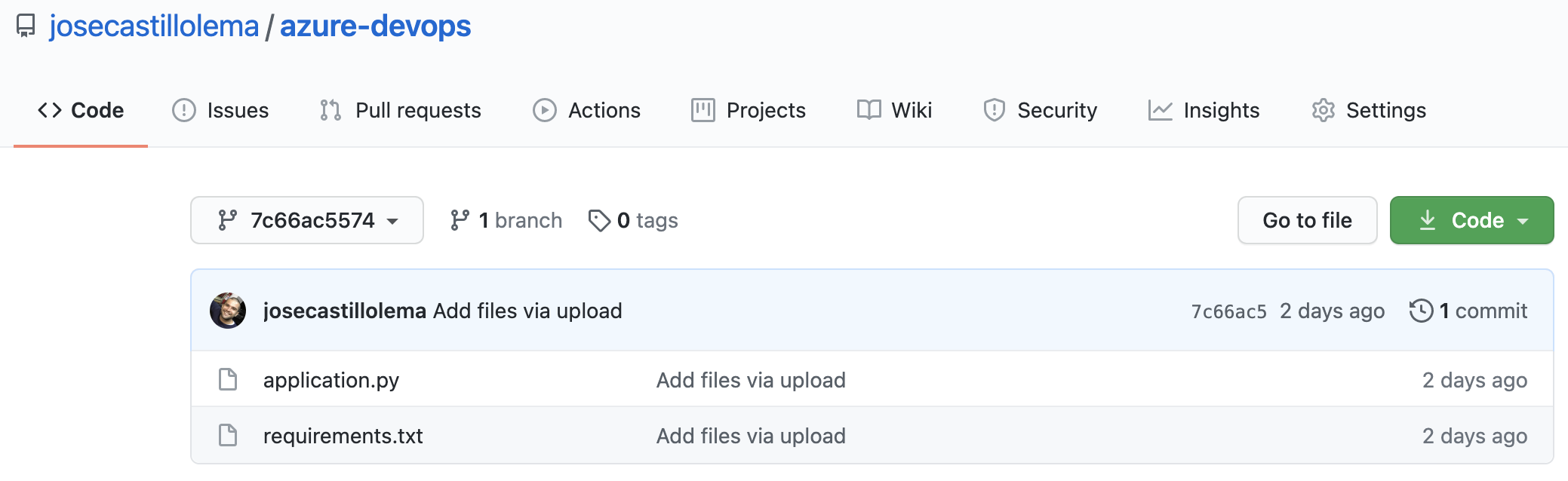Open the latest commit message Add files via upload
This screenshot has height=481, width=1568.
pos(527,311)
